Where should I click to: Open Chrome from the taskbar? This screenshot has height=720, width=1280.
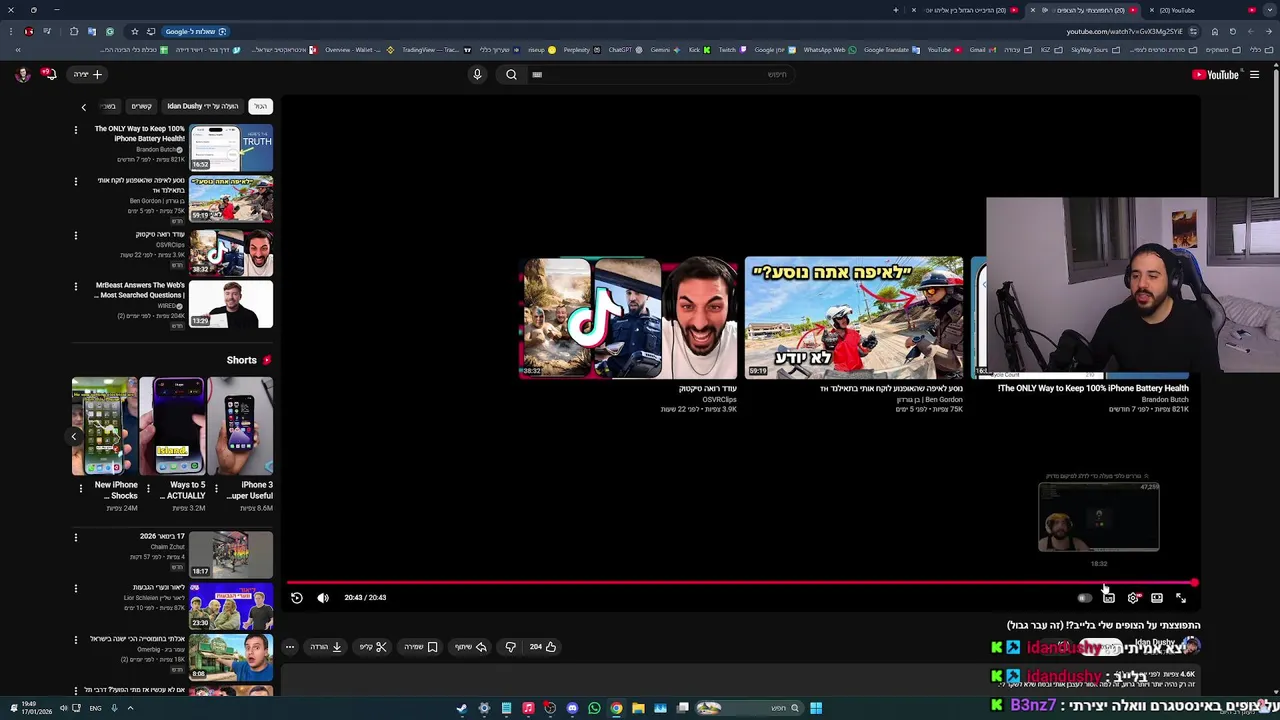tap(616, 708)
